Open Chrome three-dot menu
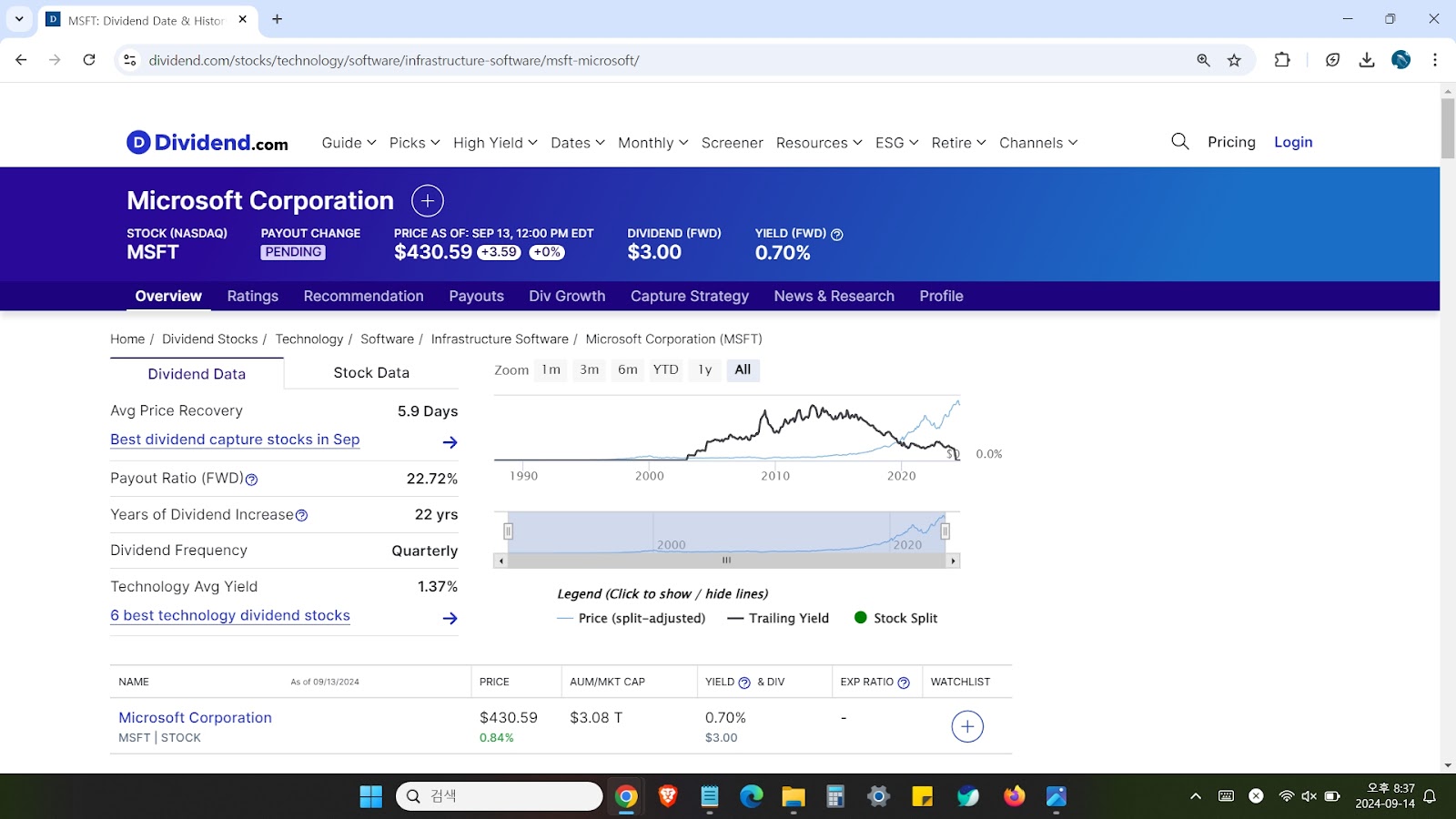Image resolution: width=1456 pixels, height=819 pixels. (x=1435, y=60)
